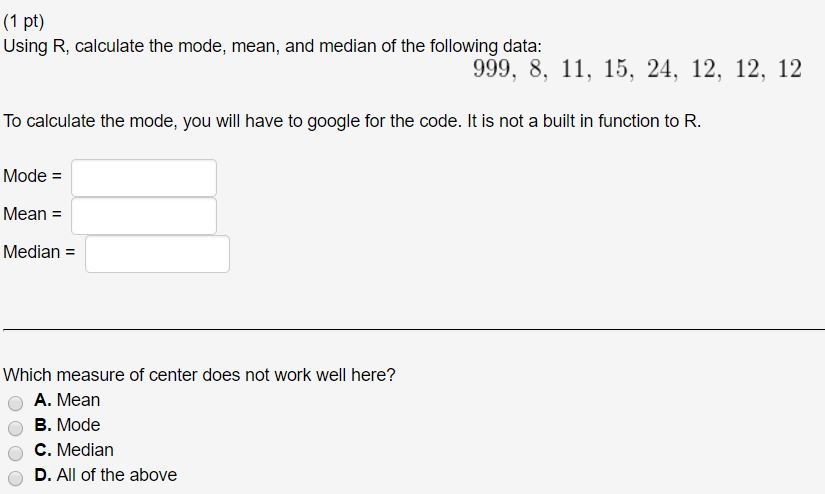Click the value 15 in the data list
The image size is (825, 494).
[615, 69]
